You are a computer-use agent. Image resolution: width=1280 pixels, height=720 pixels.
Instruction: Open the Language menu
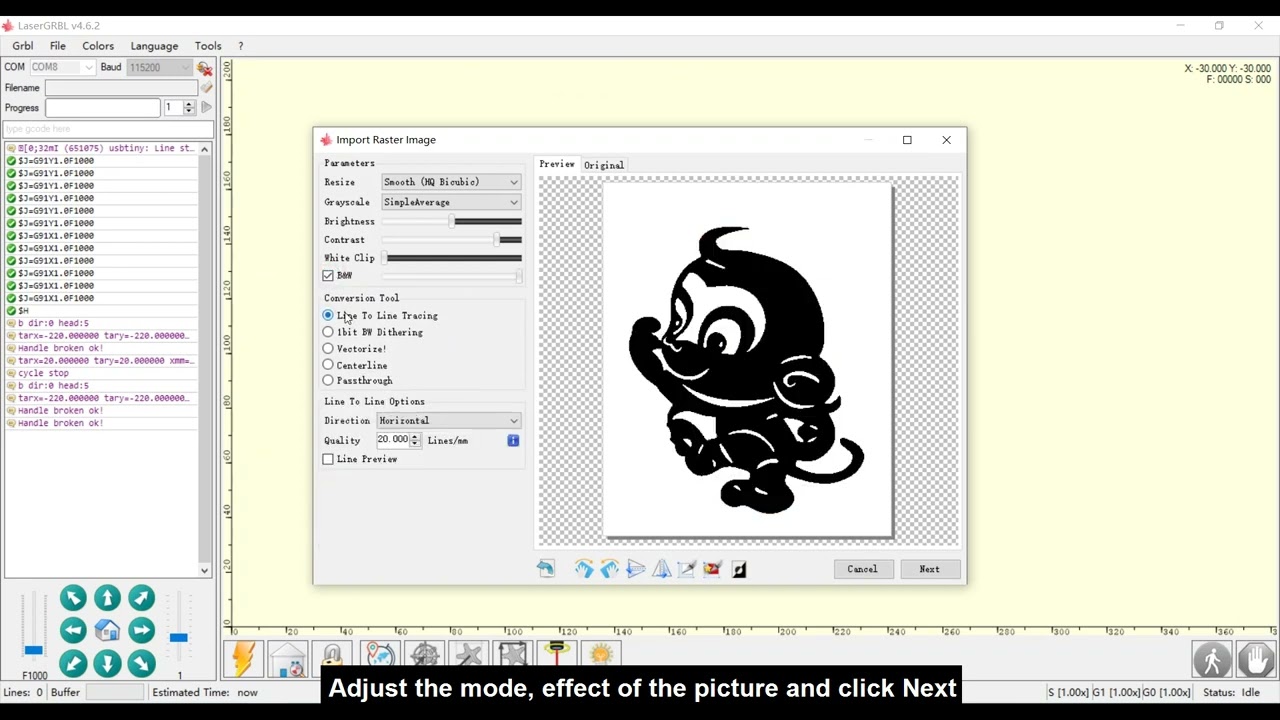click(154, 46)
